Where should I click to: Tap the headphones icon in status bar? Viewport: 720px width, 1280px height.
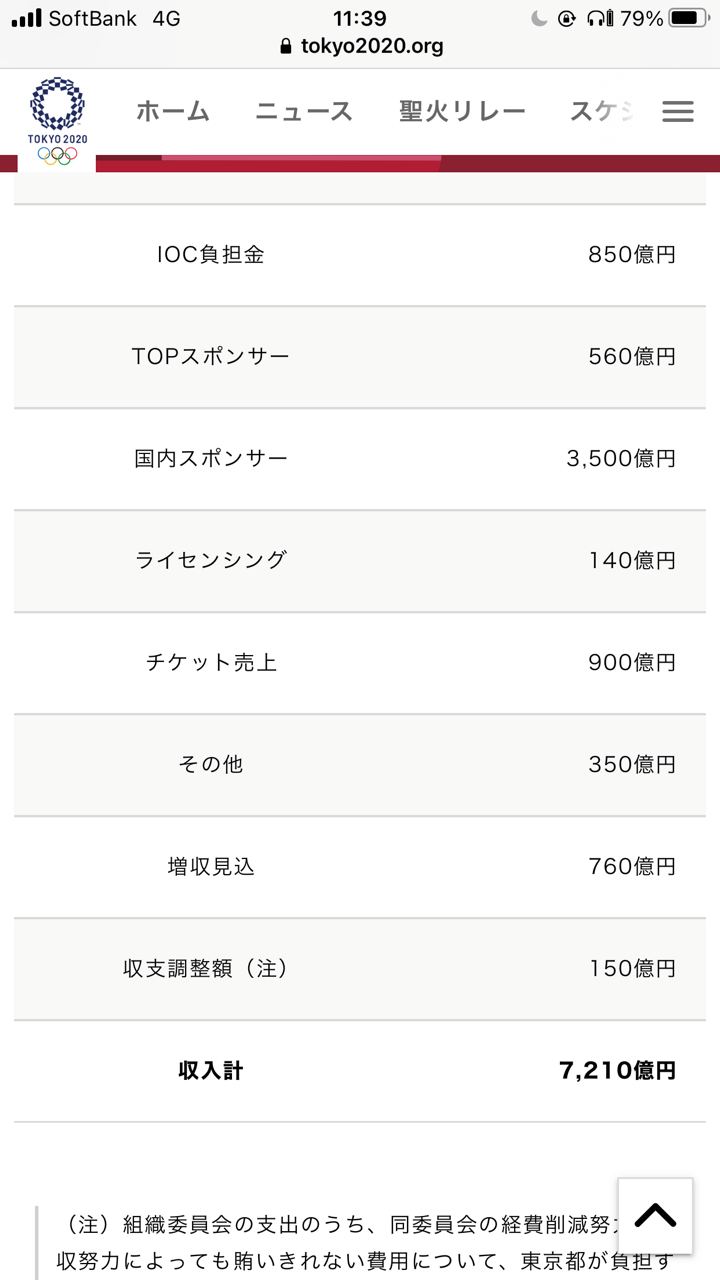(x=599, y=18)
